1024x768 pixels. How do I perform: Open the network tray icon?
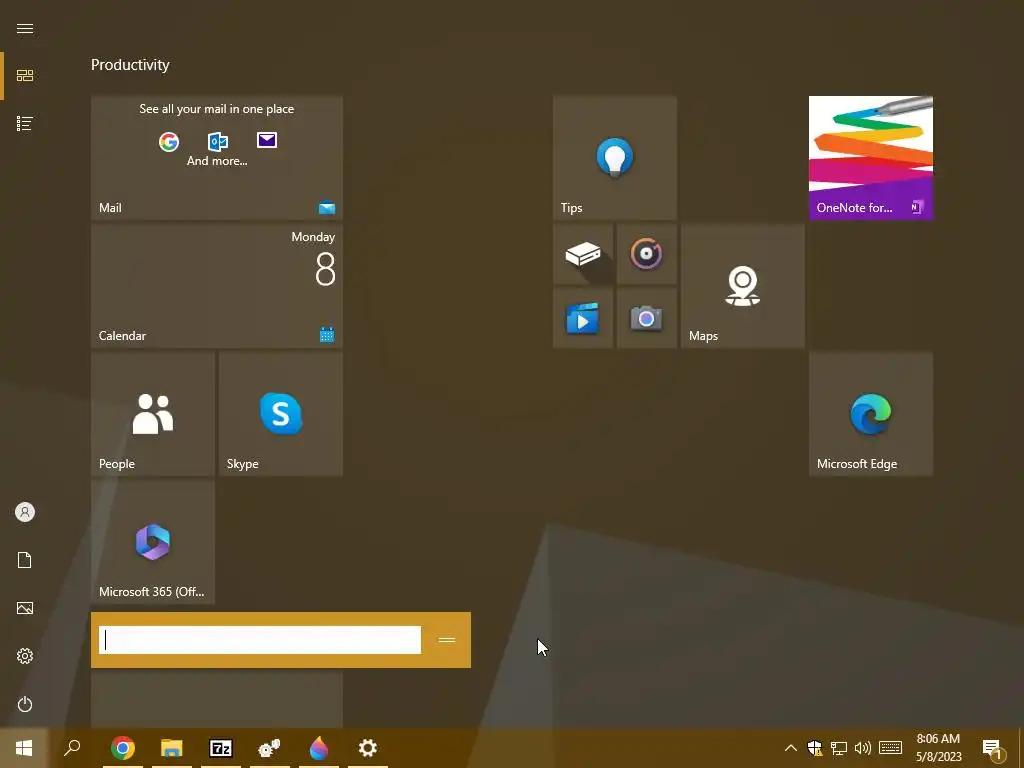tap(839, 748)
